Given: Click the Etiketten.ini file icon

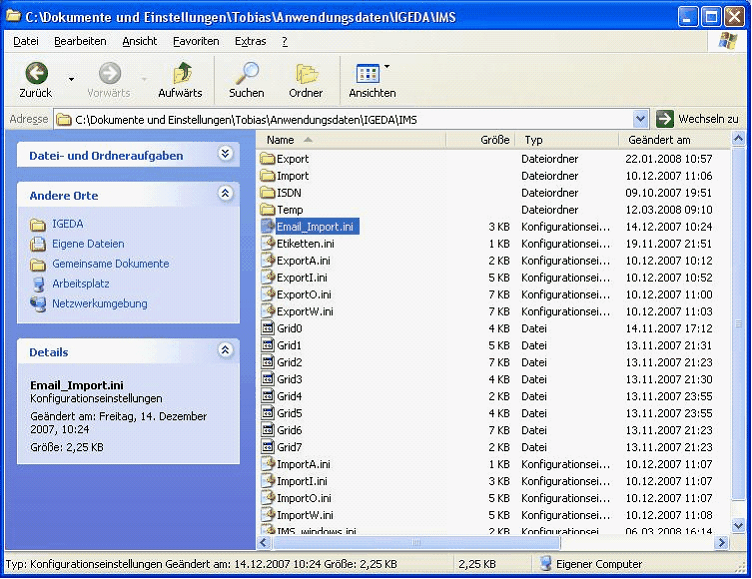Looking at the screenshot, I should coord(267,244).
